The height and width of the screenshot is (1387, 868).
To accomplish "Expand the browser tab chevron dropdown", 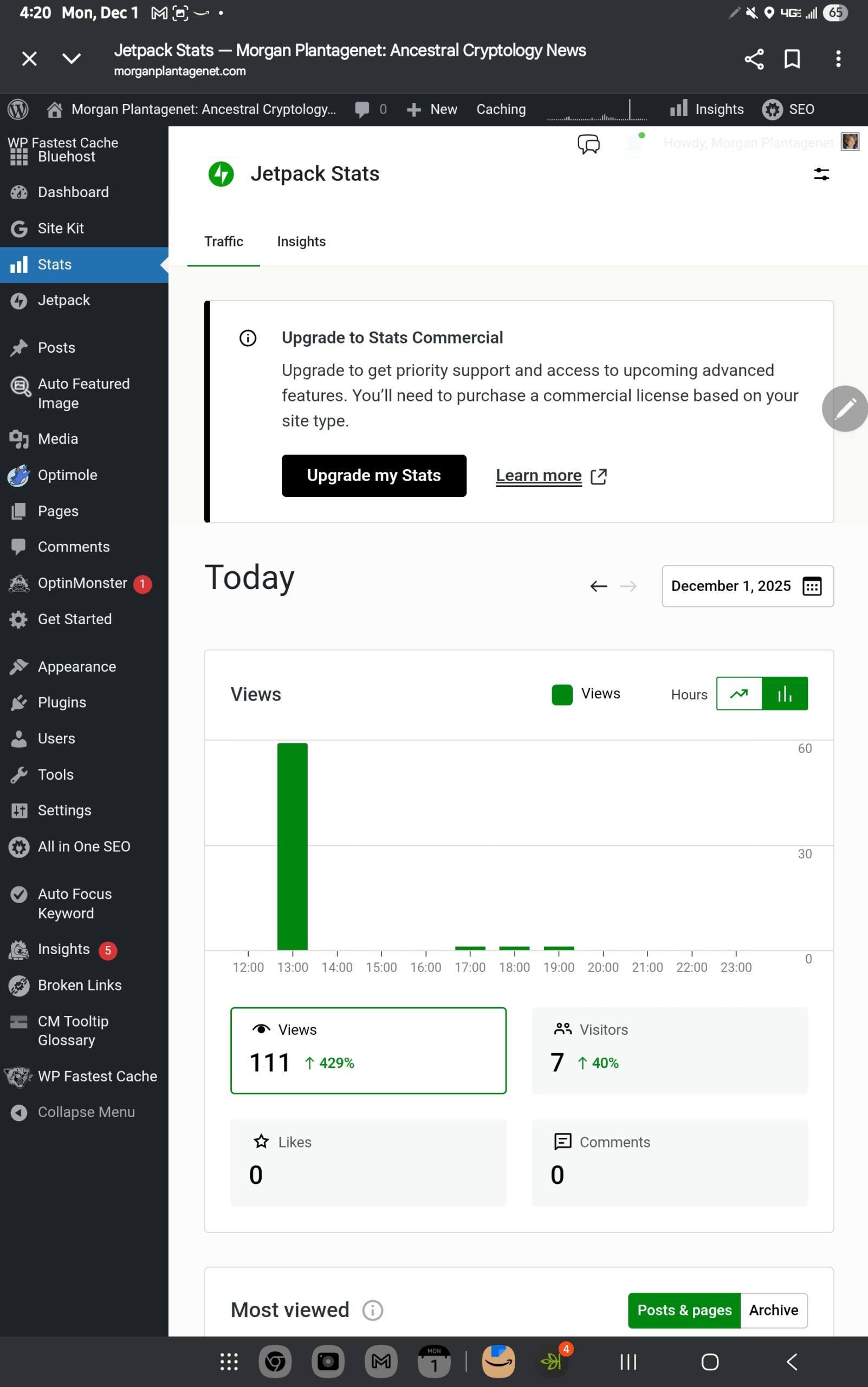I will coord(72,59).
